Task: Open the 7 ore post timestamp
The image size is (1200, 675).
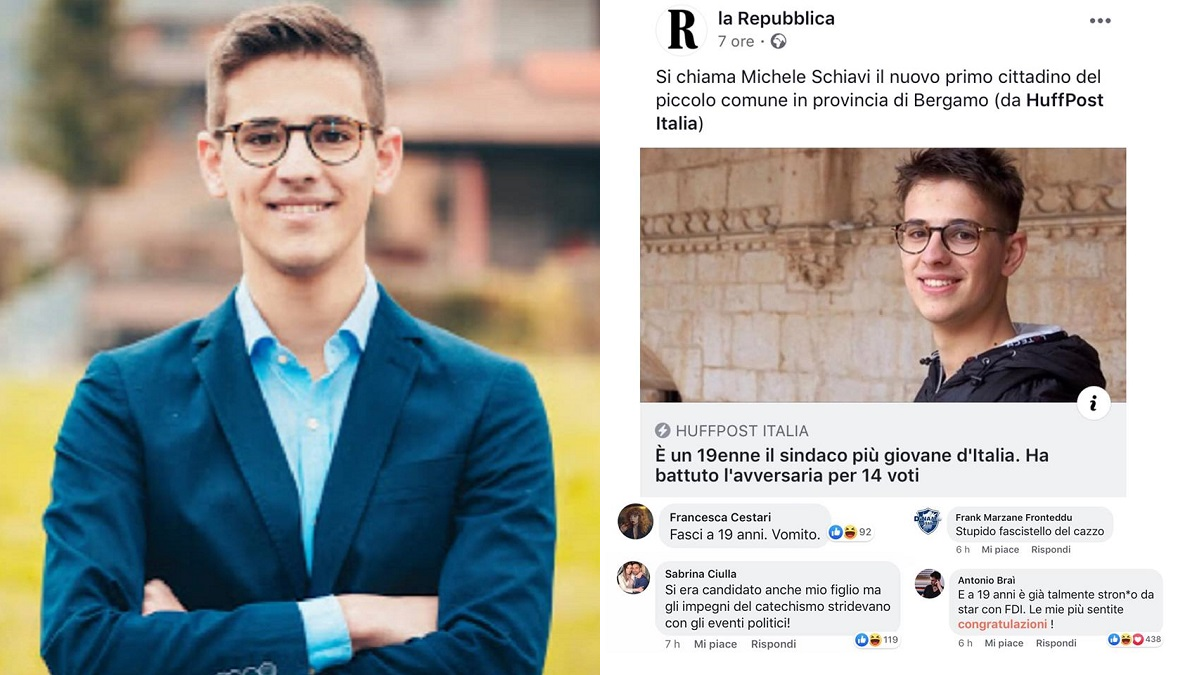Action: click(736, 42)
